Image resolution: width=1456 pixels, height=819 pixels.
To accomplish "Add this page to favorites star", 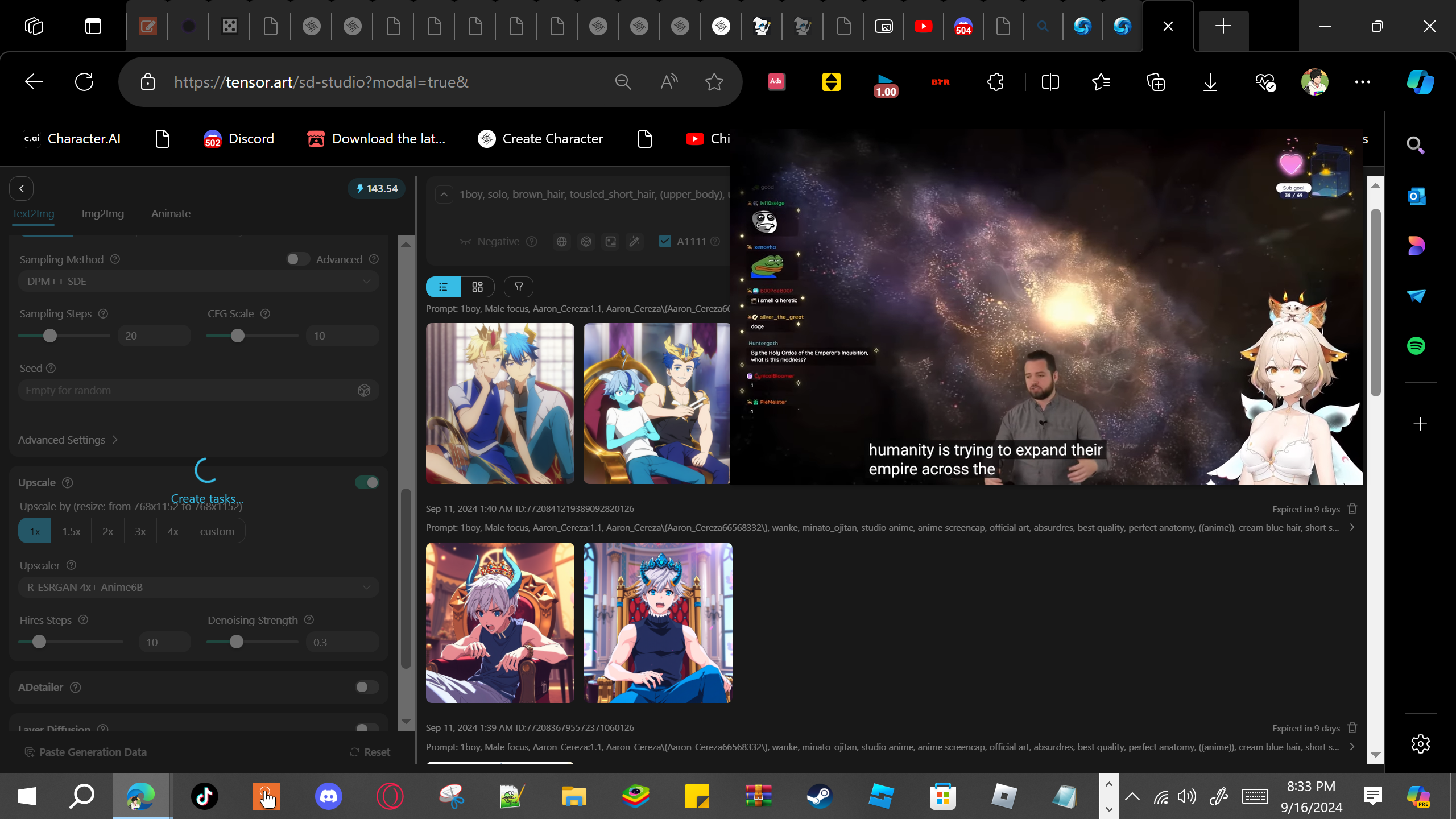I will tap(714, 82).
